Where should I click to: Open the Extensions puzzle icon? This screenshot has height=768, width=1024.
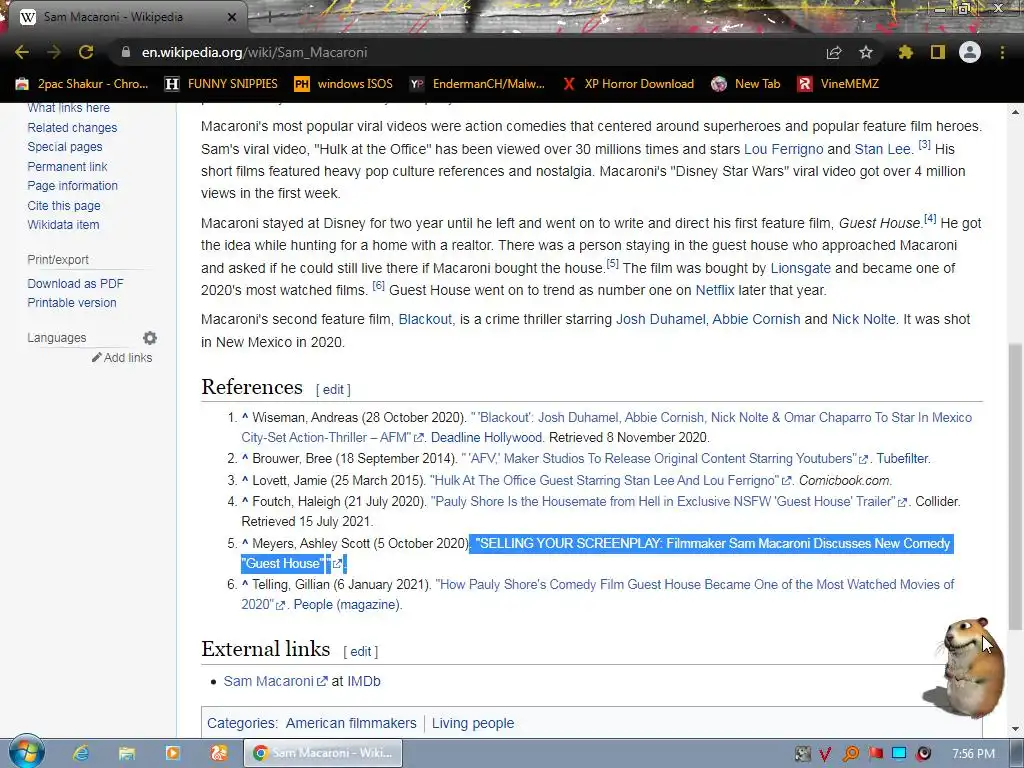(x=905, y=52)
